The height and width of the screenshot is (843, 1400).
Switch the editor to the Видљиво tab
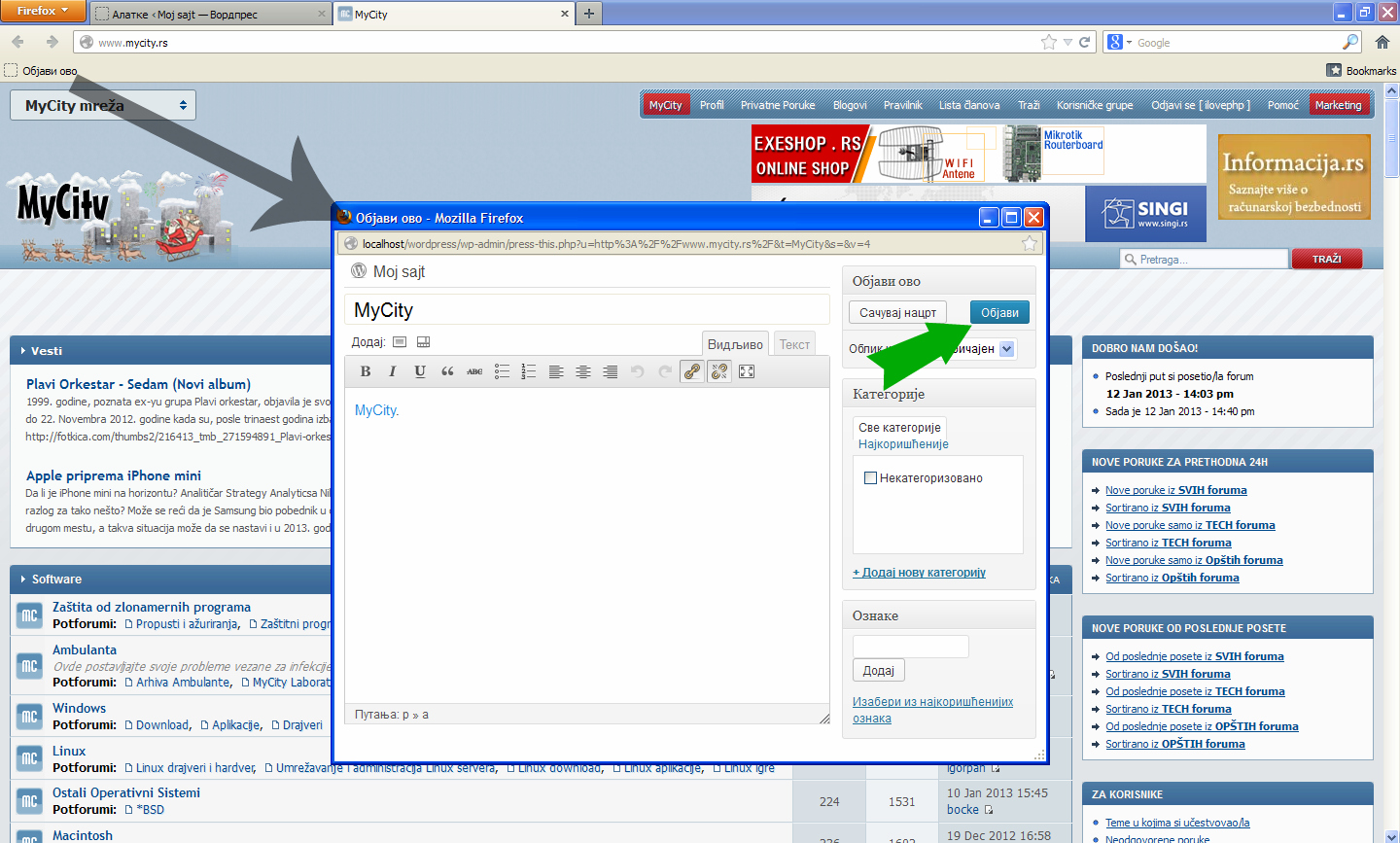[x=735, y=344]
